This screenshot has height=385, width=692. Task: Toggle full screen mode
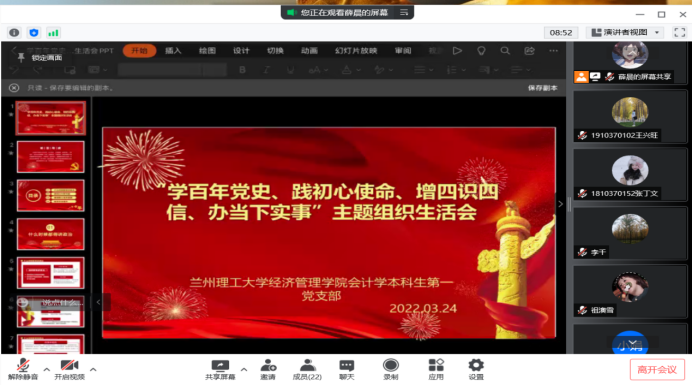[680, 32]
